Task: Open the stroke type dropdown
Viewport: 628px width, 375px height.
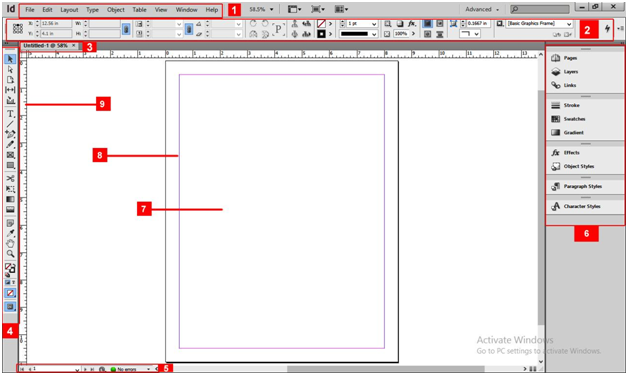Action: pos(374,34)
